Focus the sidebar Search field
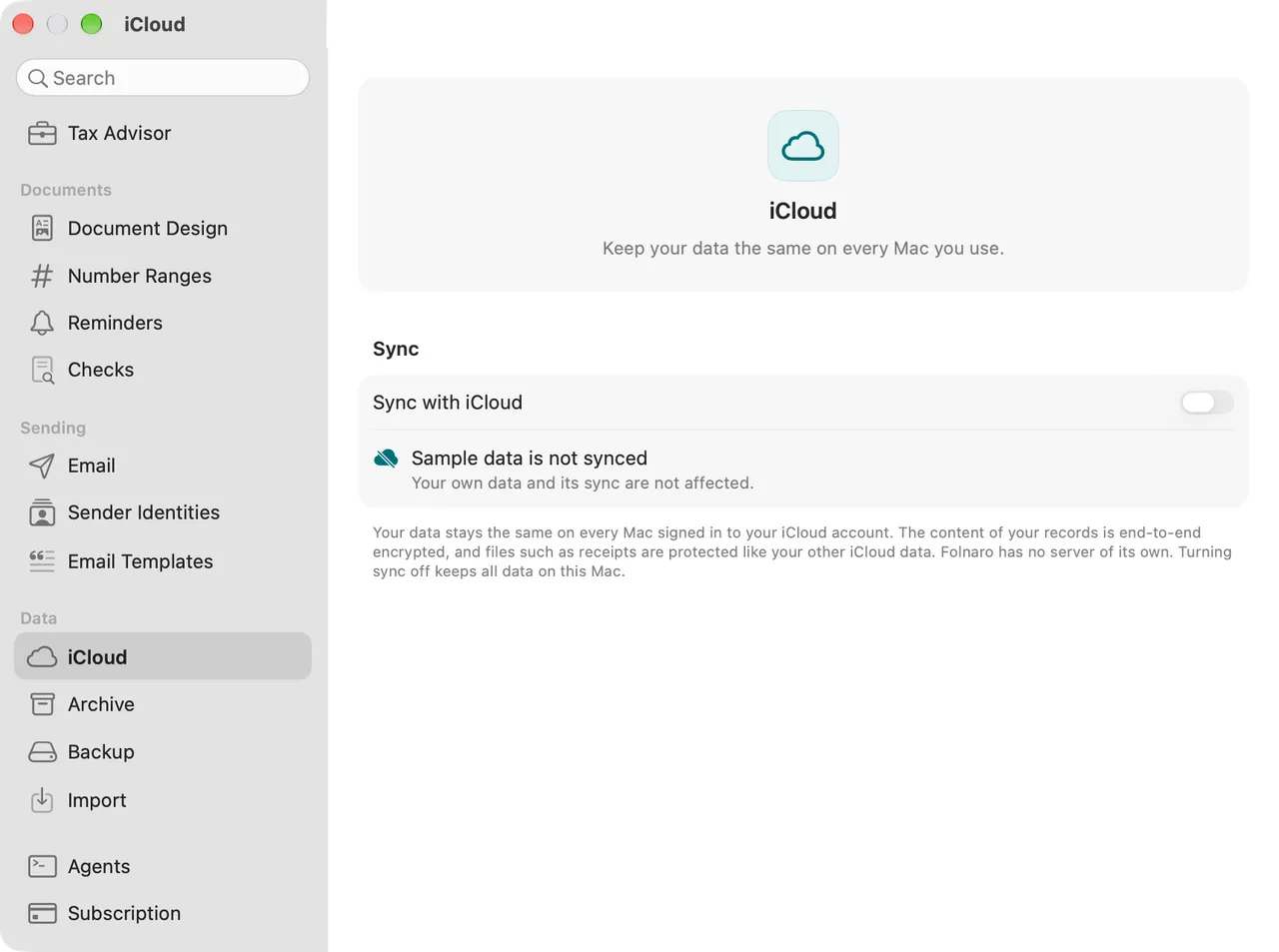 point(163,78)
